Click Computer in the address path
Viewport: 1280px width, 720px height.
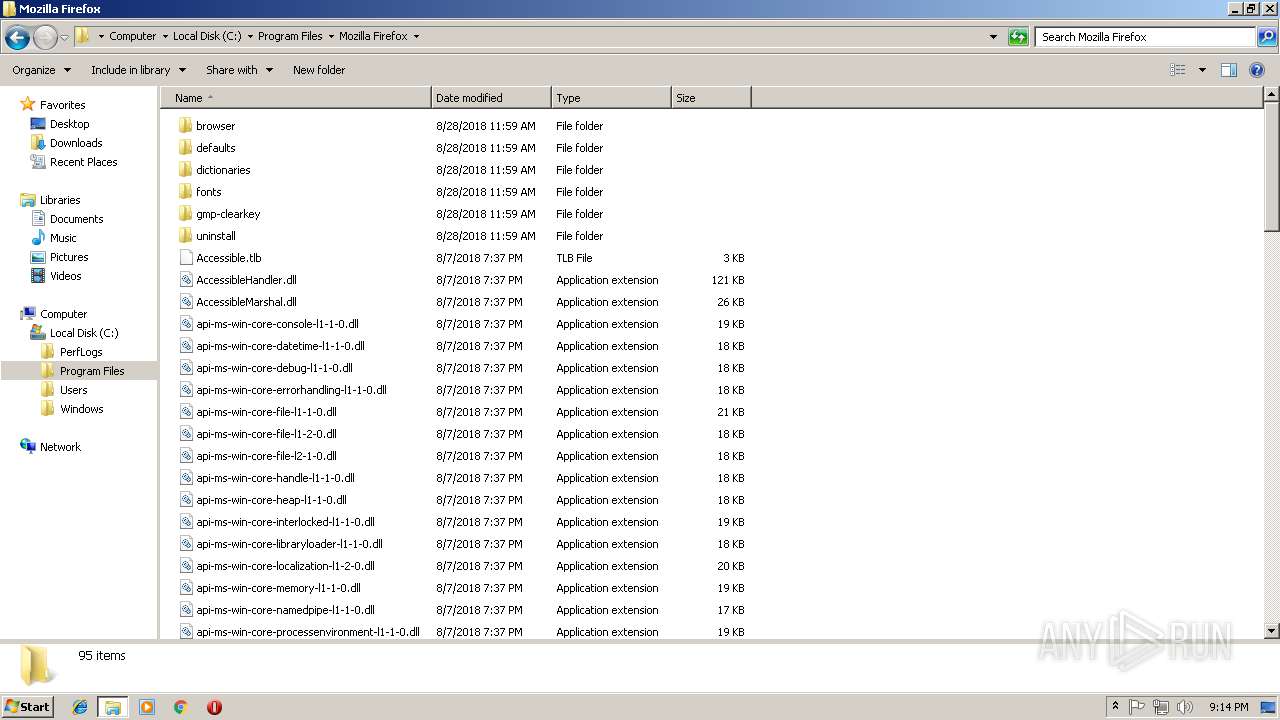(133, 36)
